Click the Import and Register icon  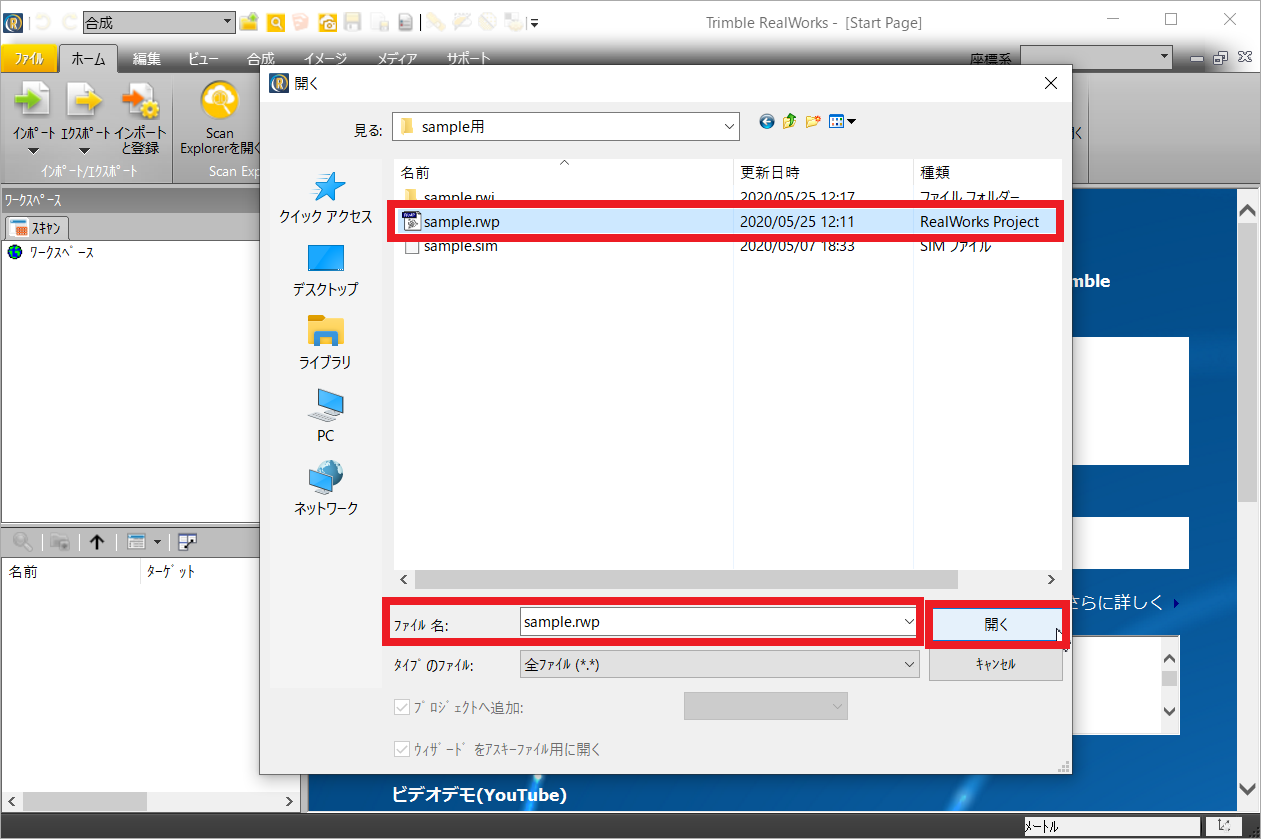coord(140,101)
